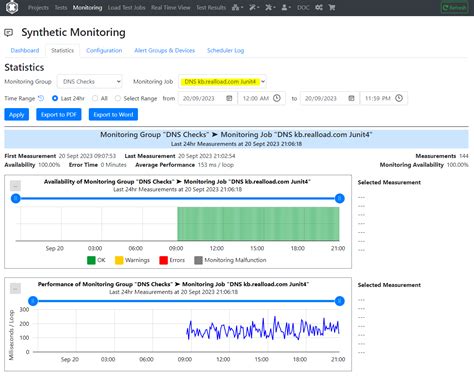Click the application logo in the navbar
This screenshot has width=474, height=376.
[12, 7]
